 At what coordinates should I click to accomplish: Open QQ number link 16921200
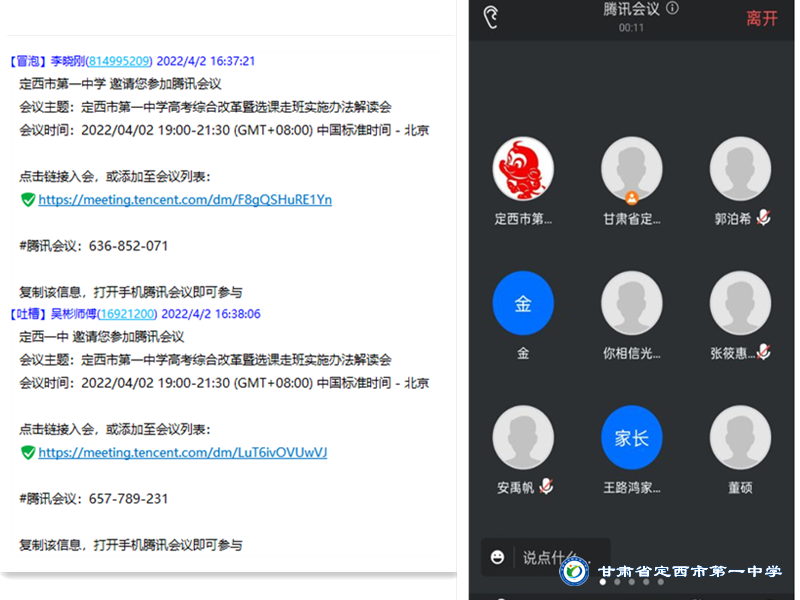click(128, 314)
